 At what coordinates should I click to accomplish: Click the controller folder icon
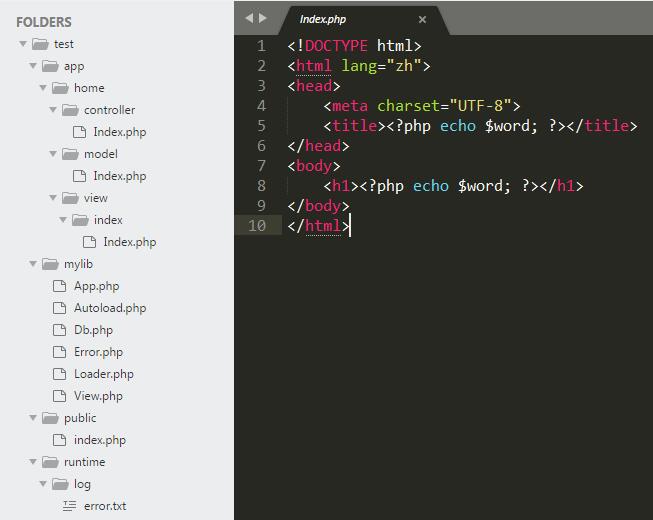70,110
